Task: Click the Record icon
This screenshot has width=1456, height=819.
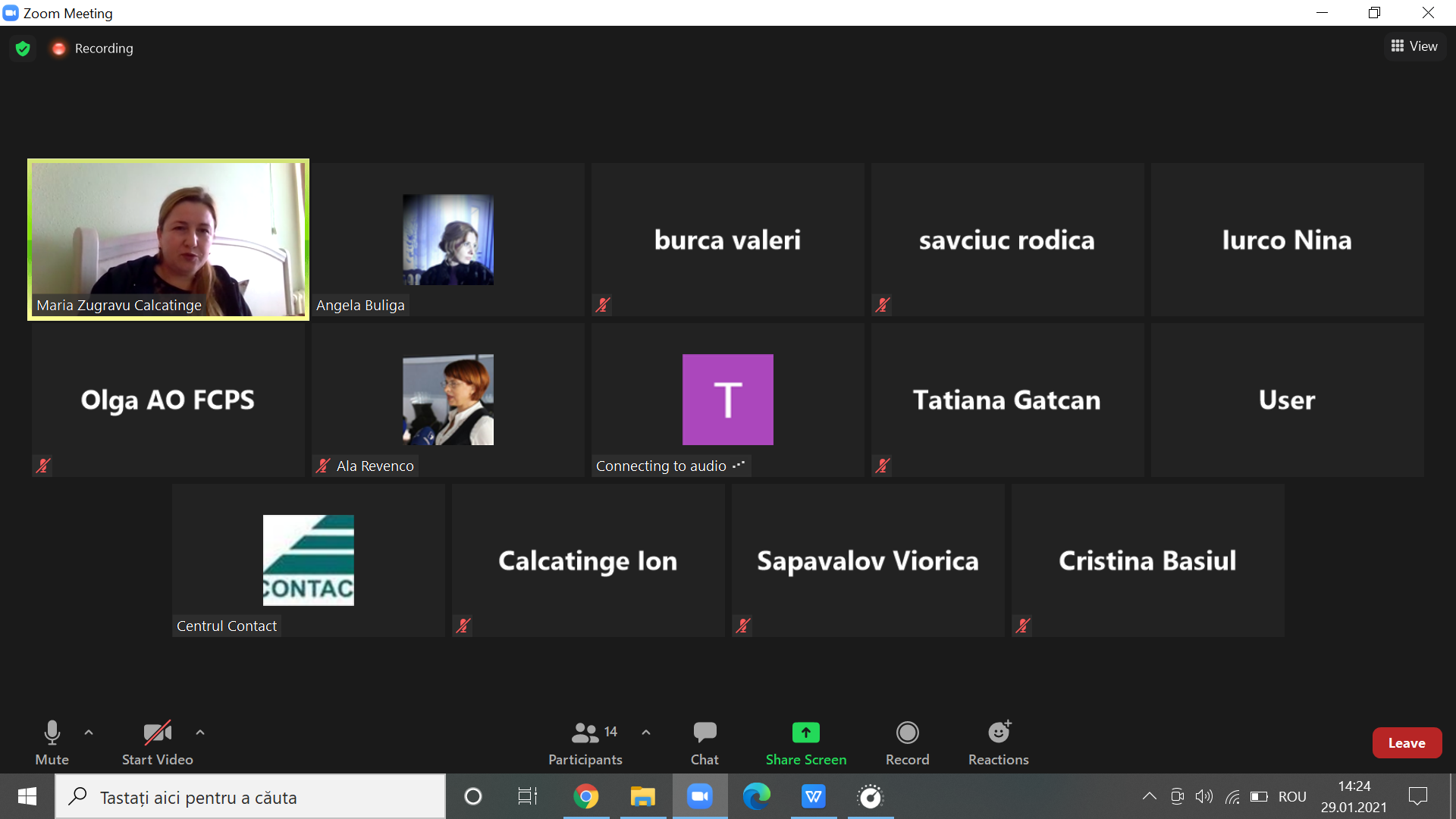Action: [907, 733]
